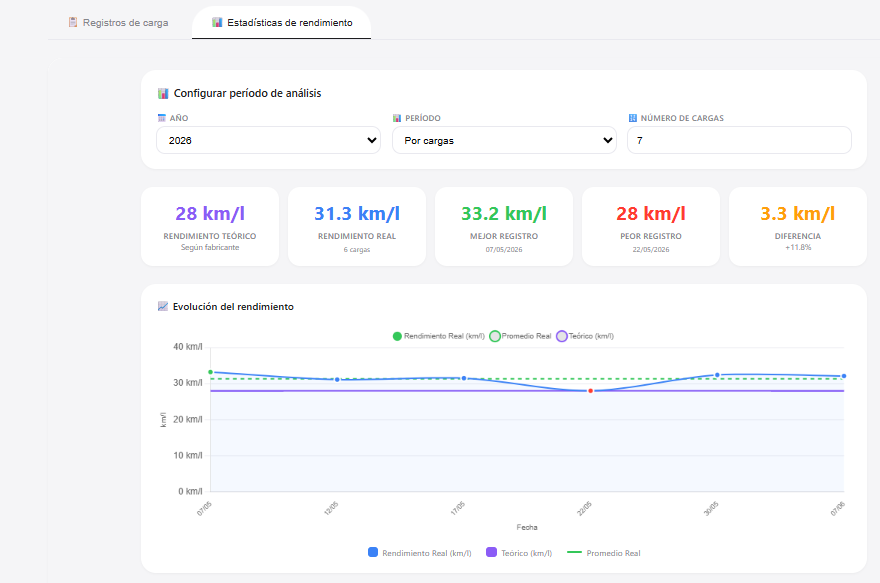This screenshot has height=583, width=880.
Task: Click the red data point at 22/05
Action: pos(590,391)
